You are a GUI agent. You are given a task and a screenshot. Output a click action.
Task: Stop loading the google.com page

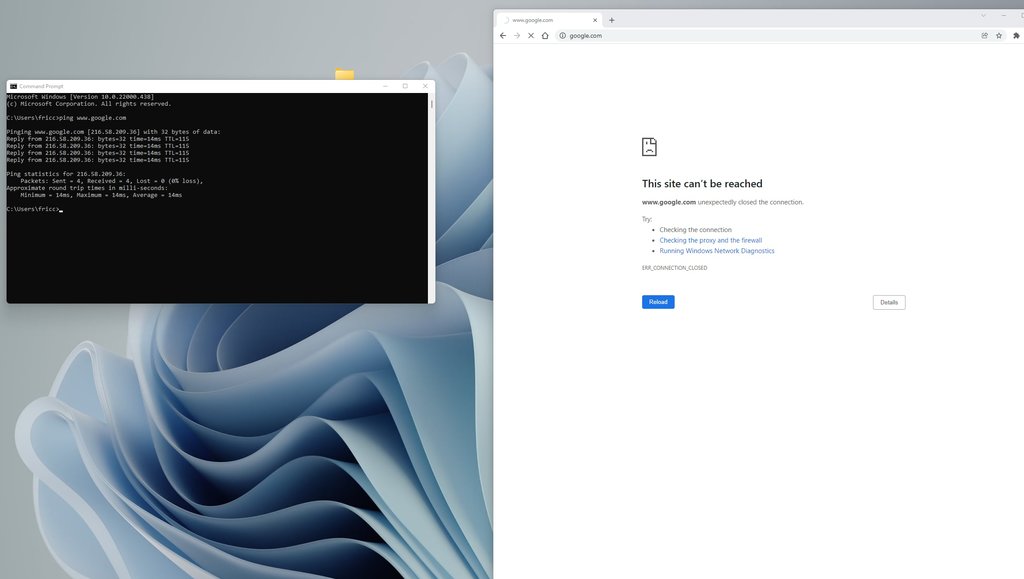point(530,36)
